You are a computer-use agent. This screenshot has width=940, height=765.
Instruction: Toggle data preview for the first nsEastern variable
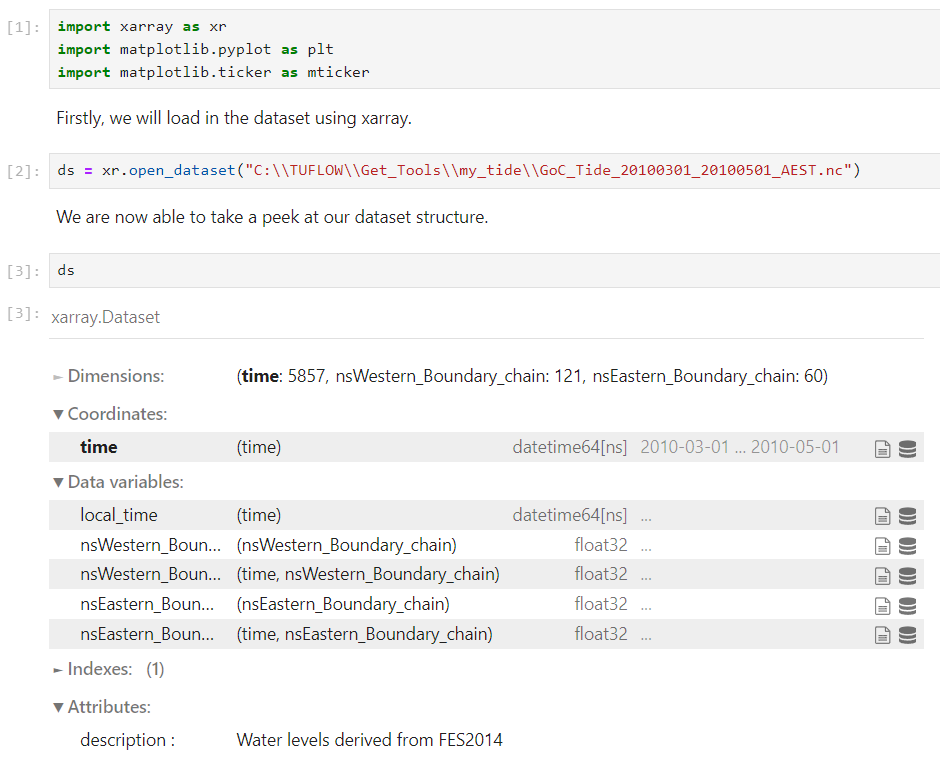(908, 605)
